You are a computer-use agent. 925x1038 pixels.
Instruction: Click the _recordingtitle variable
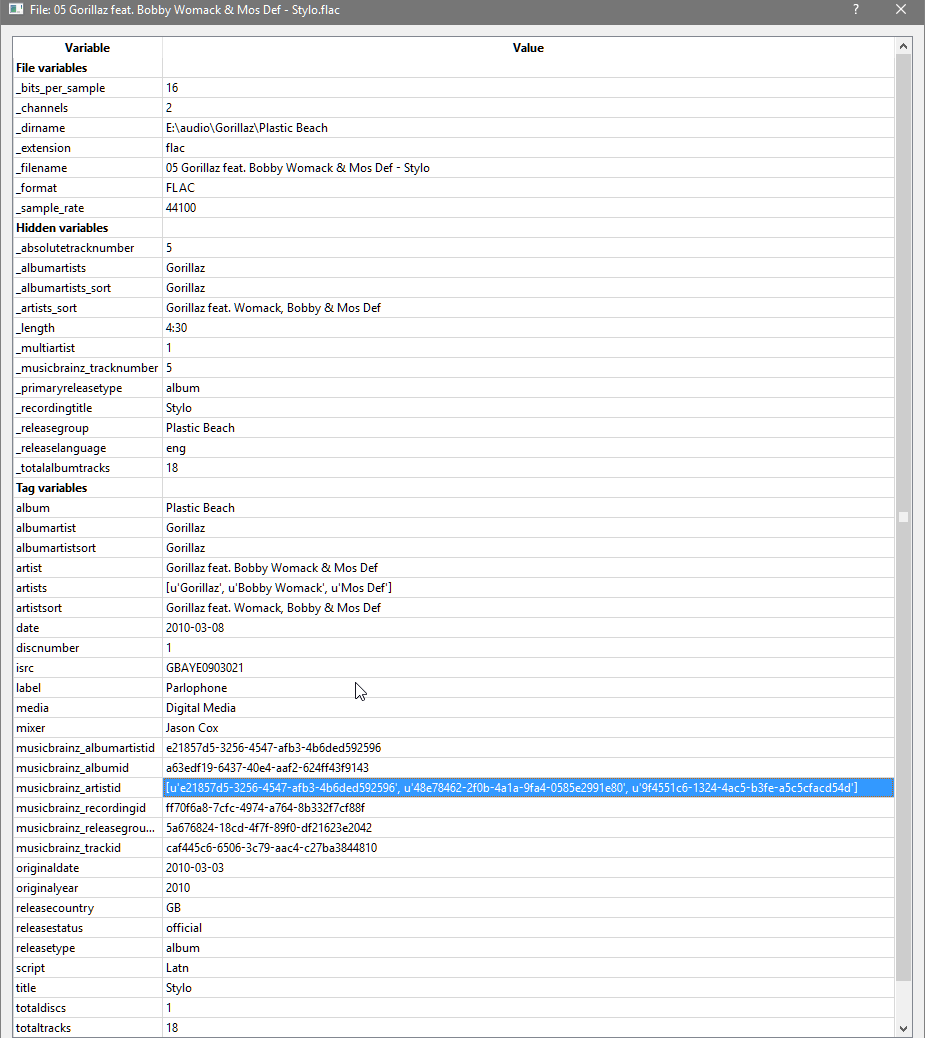pos(54,408)
